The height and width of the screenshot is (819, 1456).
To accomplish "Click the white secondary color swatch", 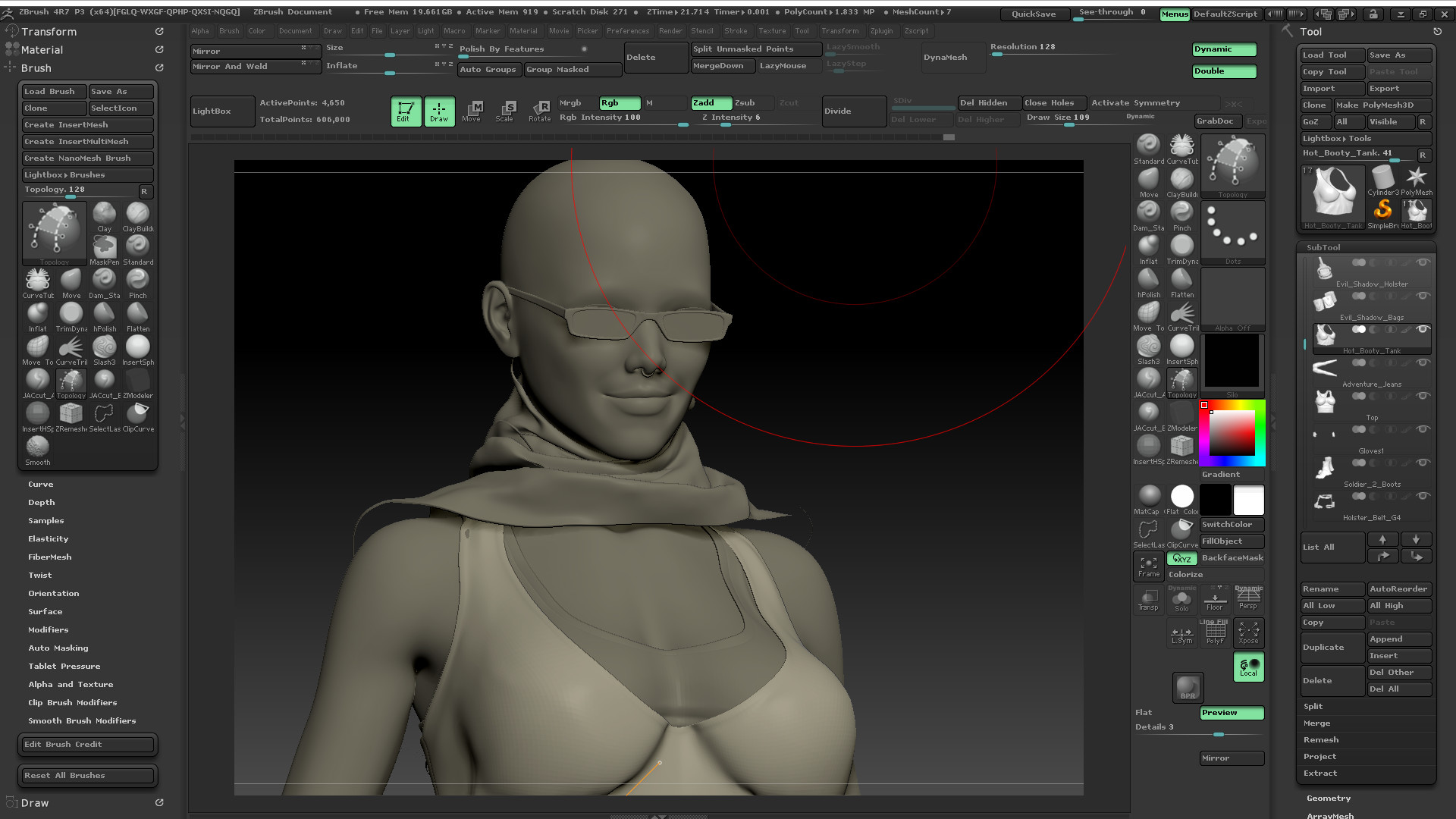I will click(x=1248, y=500).
